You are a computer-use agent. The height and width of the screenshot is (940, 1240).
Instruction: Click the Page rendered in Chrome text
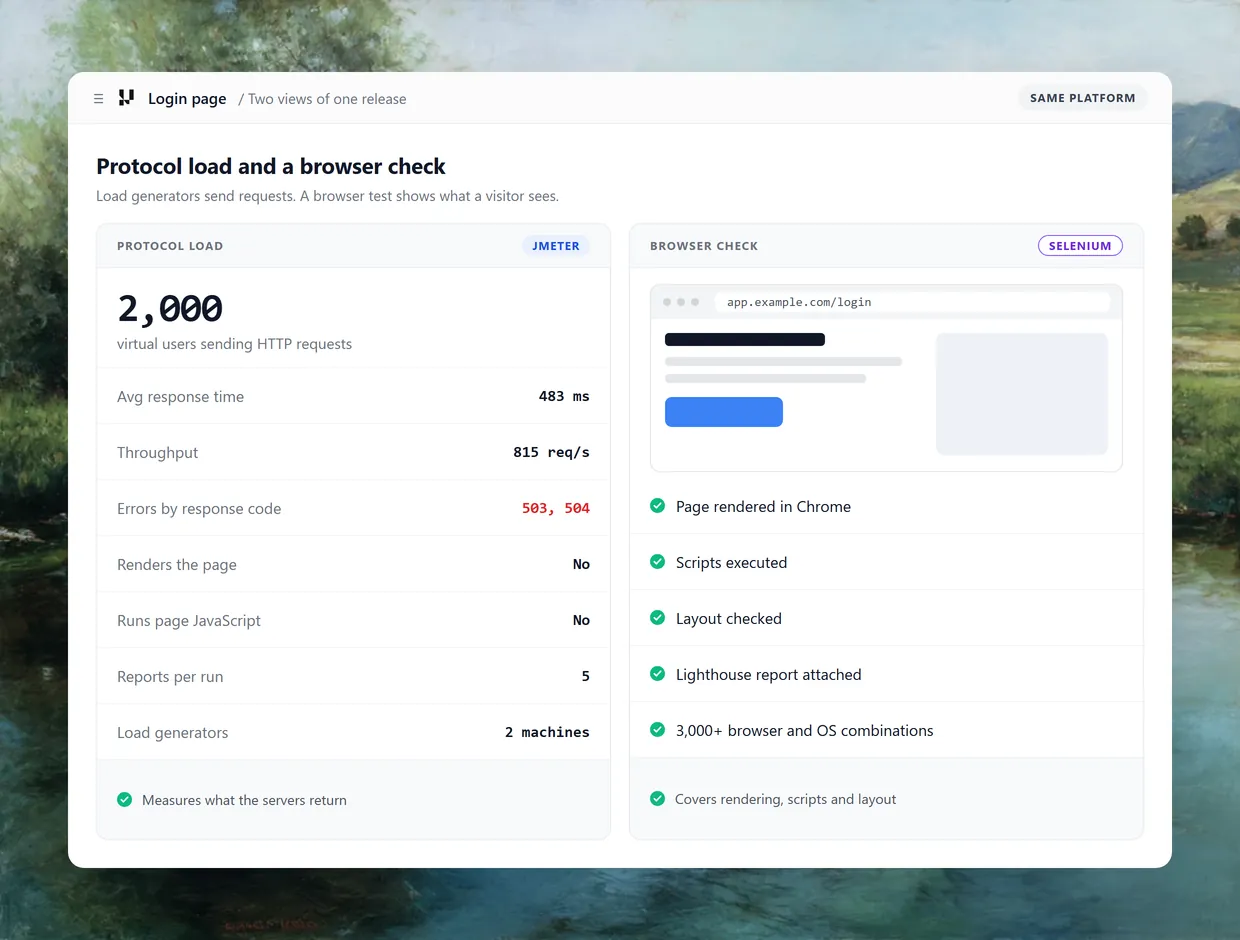click(763, 507)
